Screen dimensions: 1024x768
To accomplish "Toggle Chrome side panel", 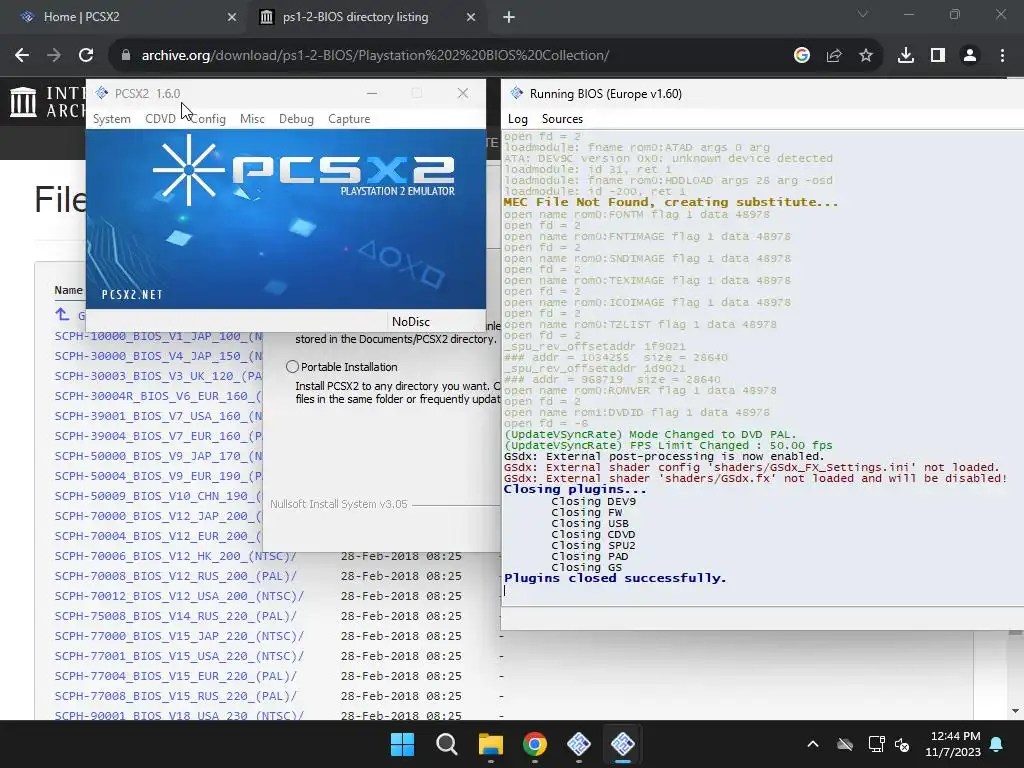I will (x=938, y=56).
